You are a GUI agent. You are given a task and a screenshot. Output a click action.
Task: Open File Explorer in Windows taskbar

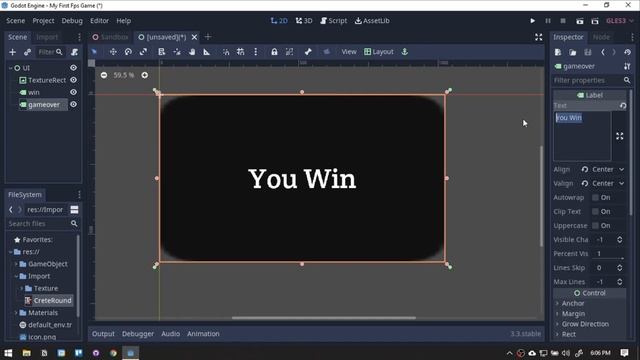pyautogui.click(x=27, y=353)
